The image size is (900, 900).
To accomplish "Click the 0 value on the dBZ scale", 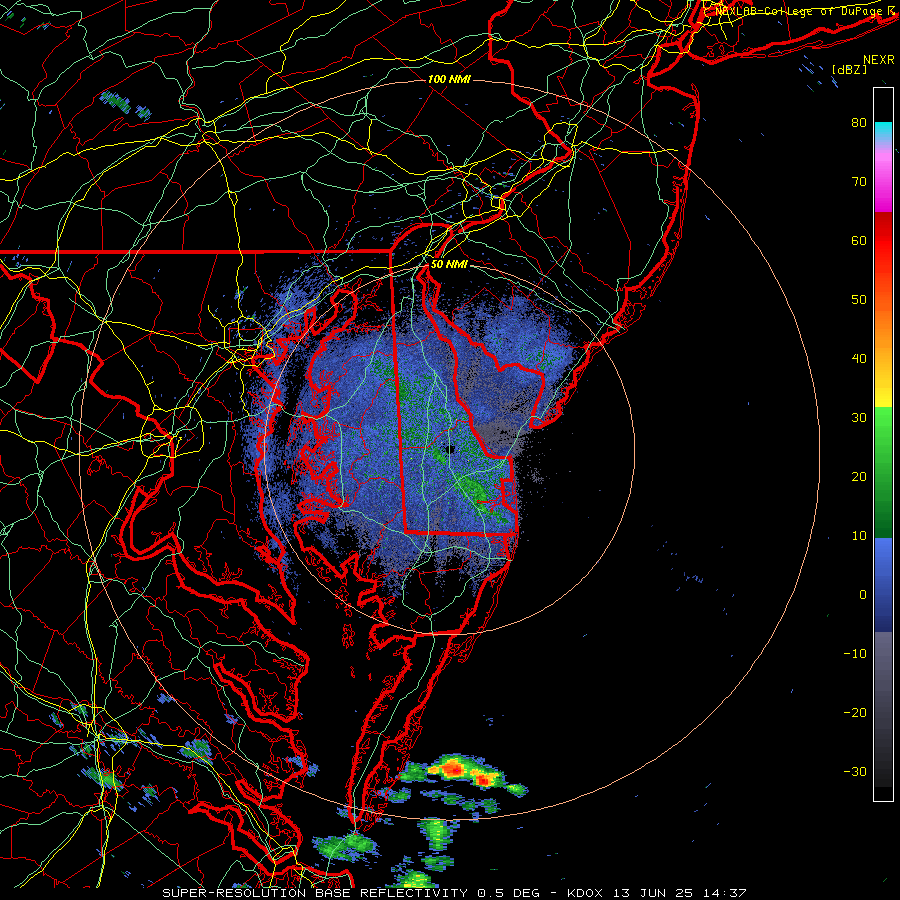I will coord(863,595).
